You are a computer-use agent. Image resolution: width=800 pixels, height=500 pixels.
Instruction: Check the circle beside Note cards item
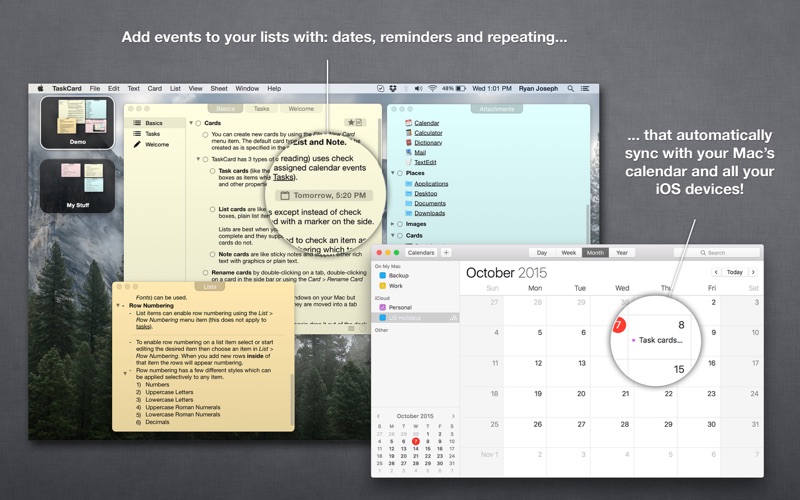(x=212, y=254)
